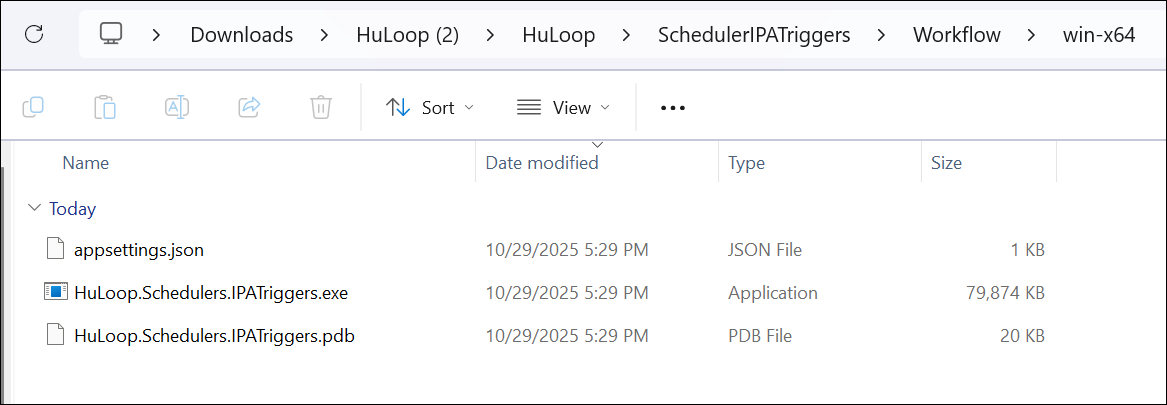Screen dimensions: 1167x405
Task: Click the Copy icon in toolbar
Action: [33, 107]
